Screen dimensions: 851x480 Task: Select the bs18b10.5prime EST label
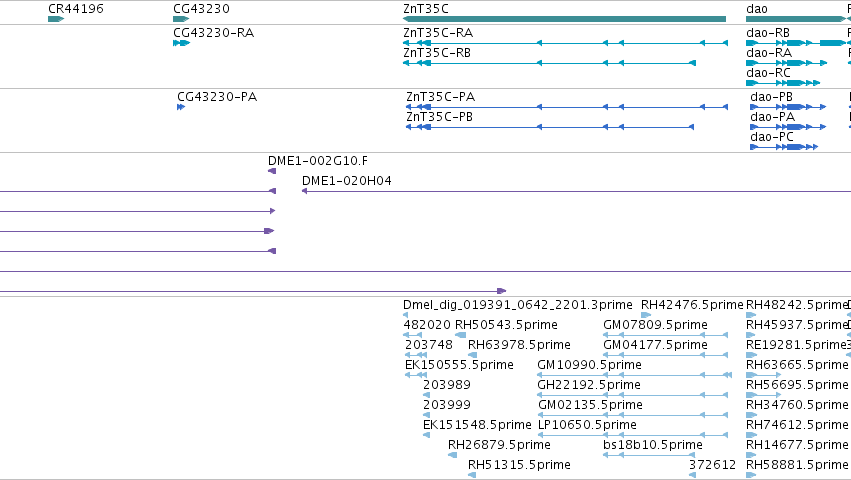(653, 445)
